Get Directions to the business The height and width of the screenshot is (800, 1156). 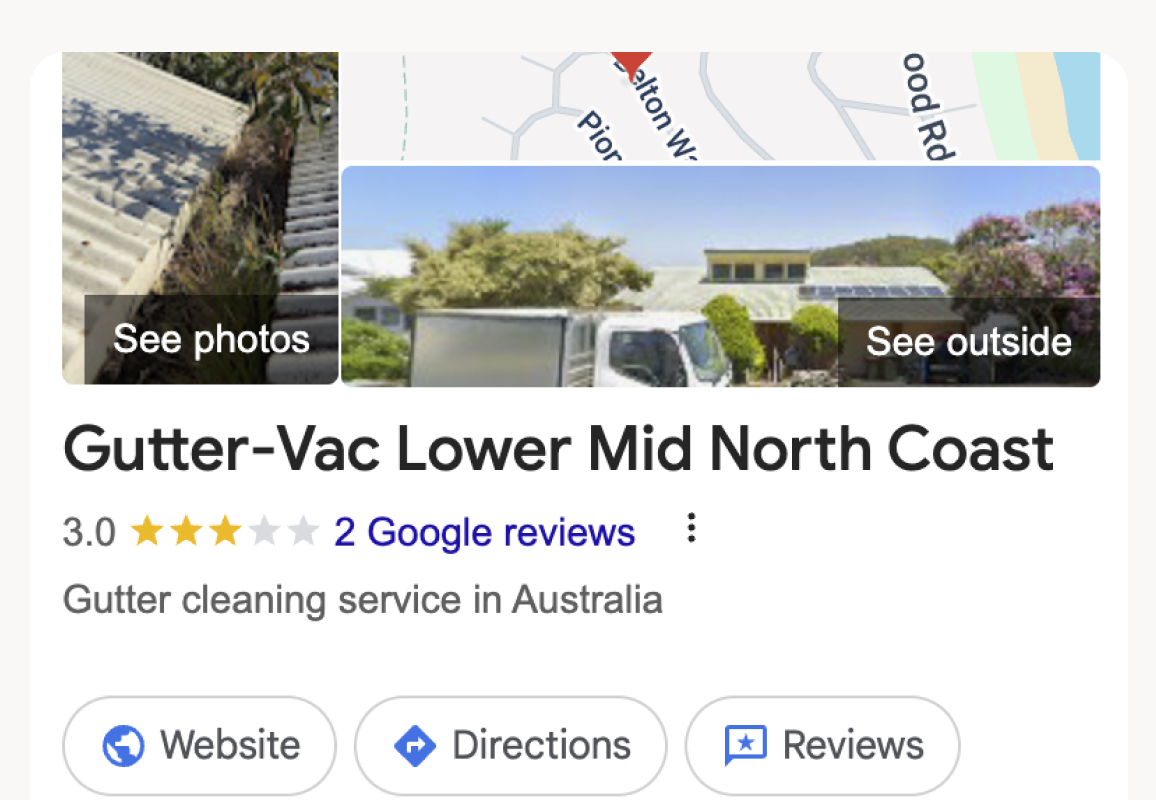tap(511, 745)
